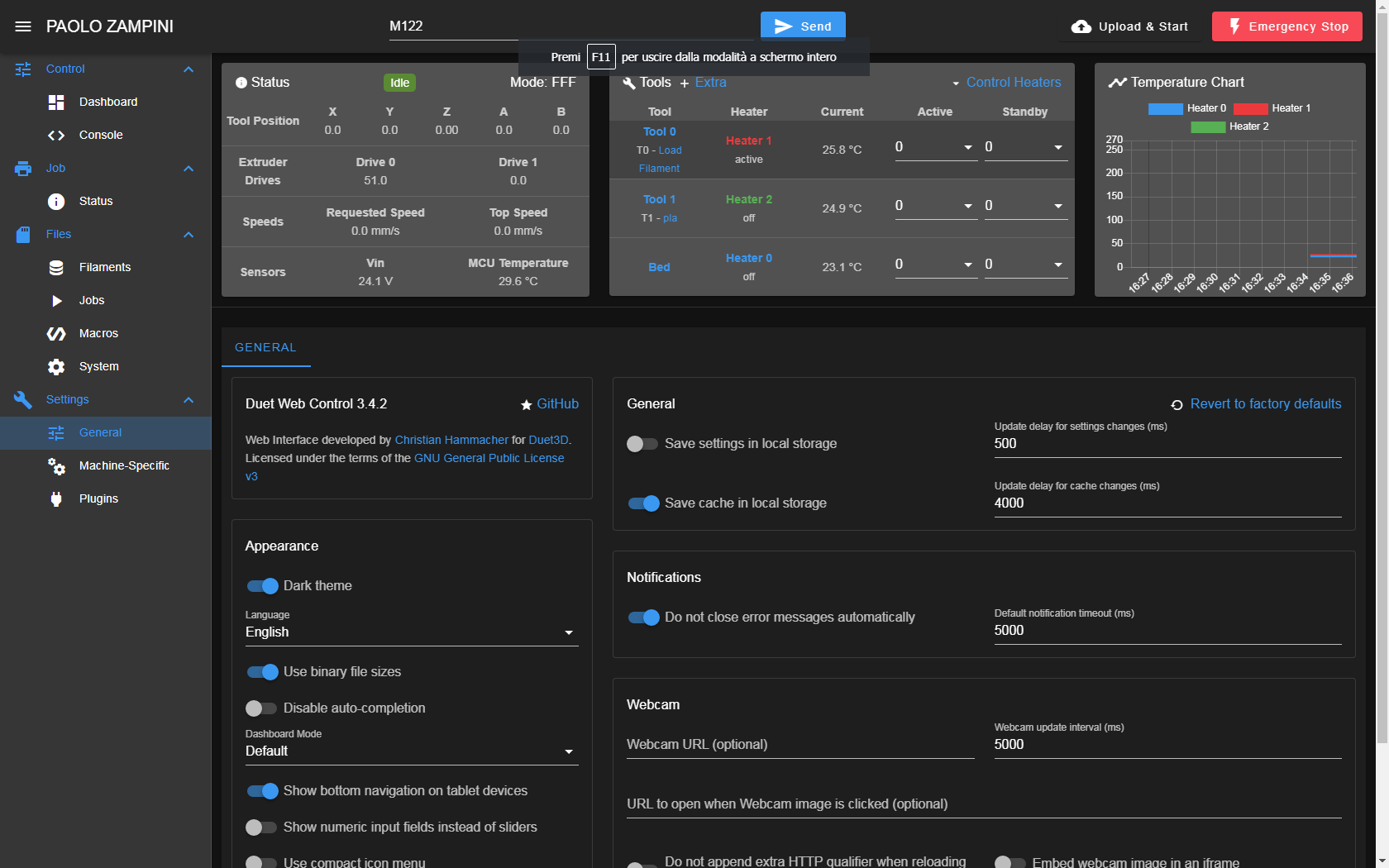Collapse the Control sidebar section
The width and height of the screenshot is (1389, 868).
[189, 69]
